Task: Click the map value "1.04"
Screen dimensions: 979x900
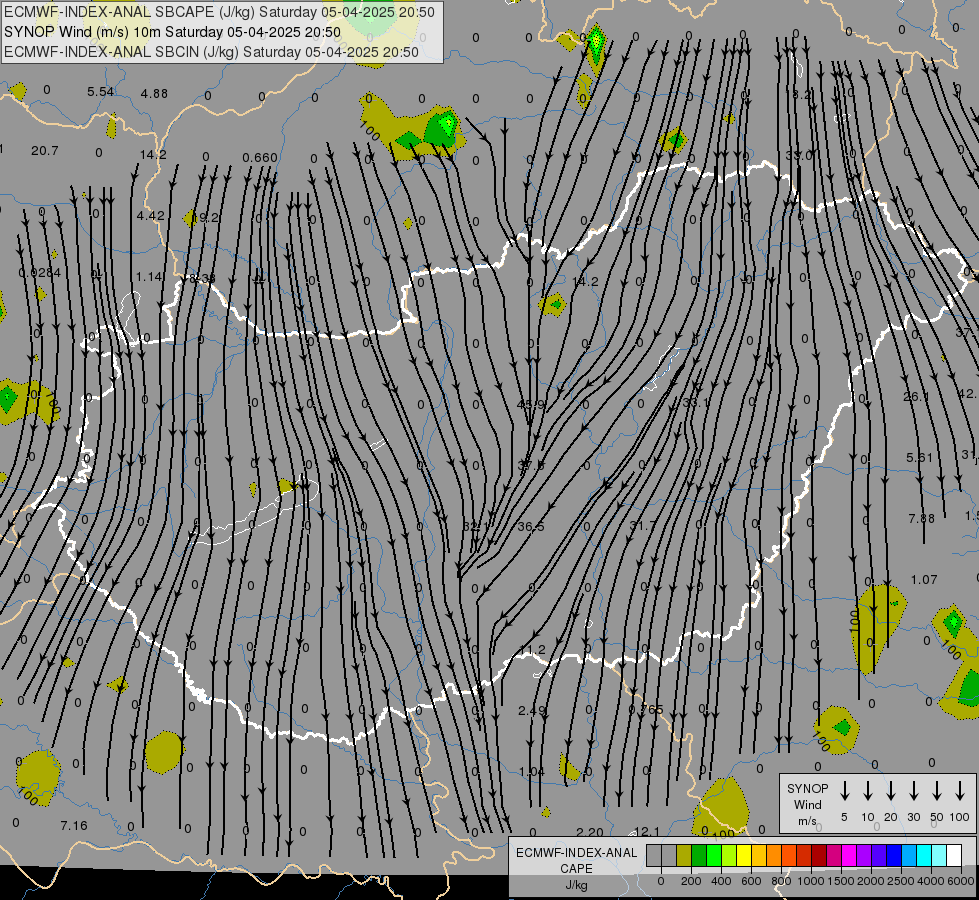Action: [x=532, y=772]
